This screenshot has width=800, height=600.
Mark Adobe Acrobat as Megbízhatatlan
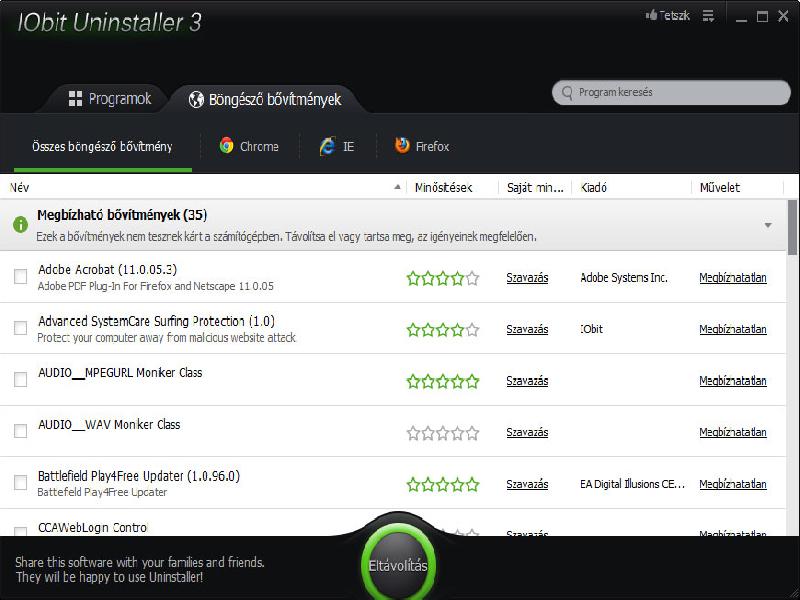tap(733, 278)
